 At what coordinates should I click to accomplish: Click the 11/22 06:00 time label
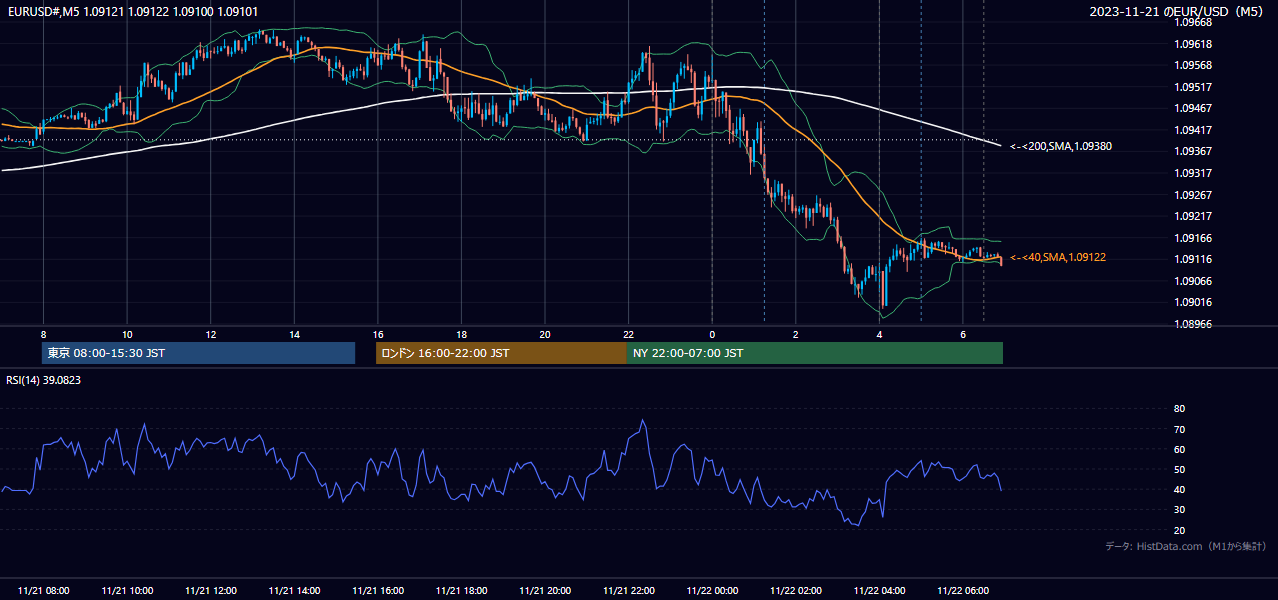pyautogui.click(x=963, y=591)
